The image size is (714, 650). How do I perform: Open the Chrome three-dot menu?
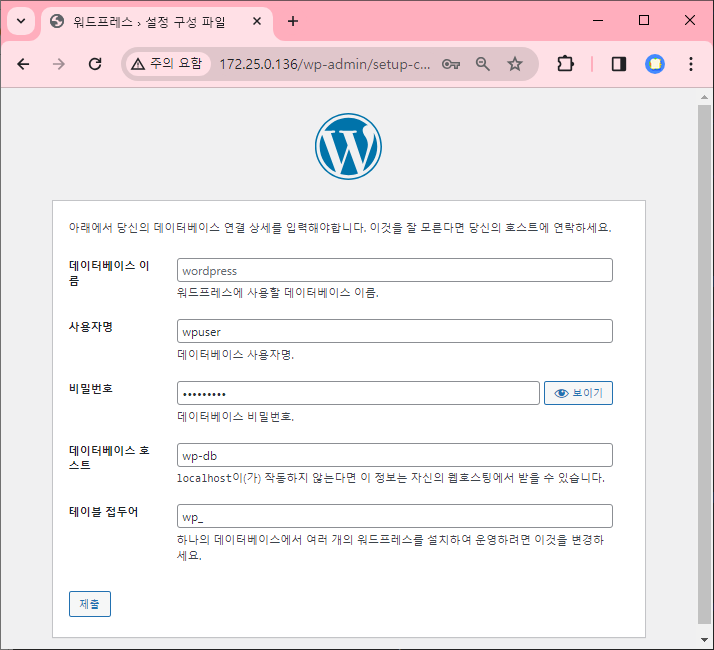[691, 64]
